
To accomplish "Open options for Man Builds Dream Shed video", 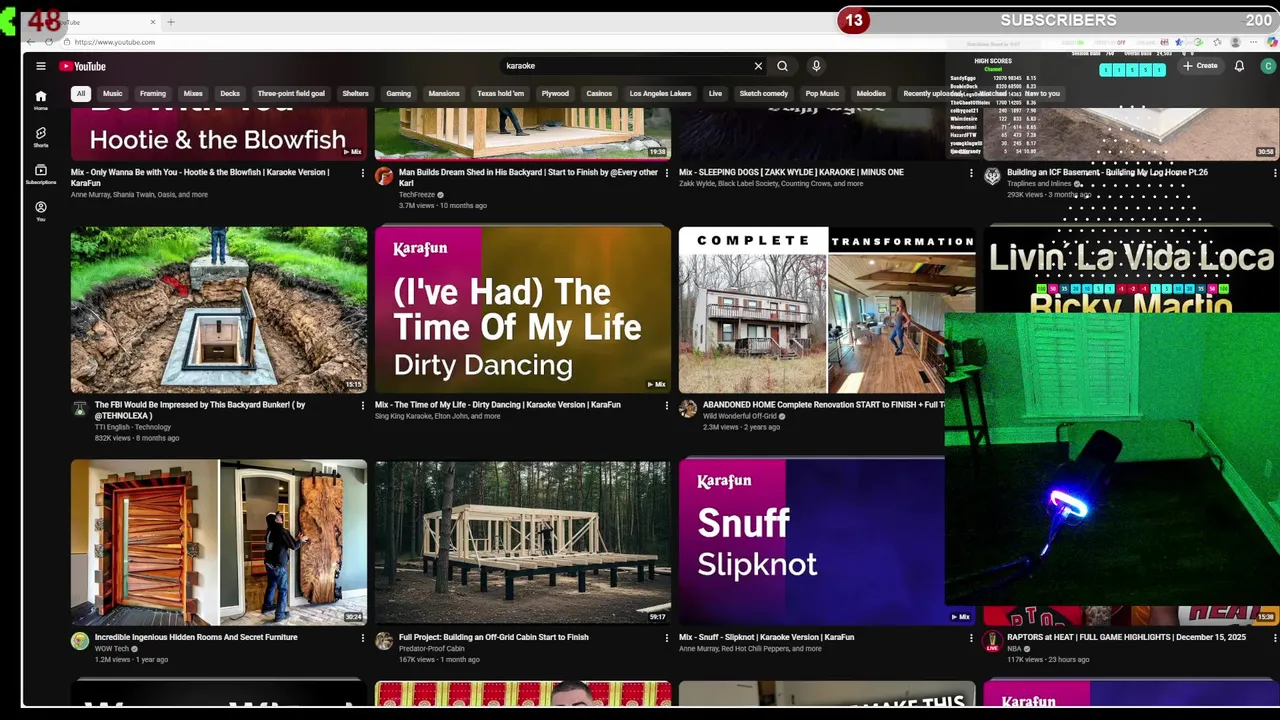I will coord(667,173).
